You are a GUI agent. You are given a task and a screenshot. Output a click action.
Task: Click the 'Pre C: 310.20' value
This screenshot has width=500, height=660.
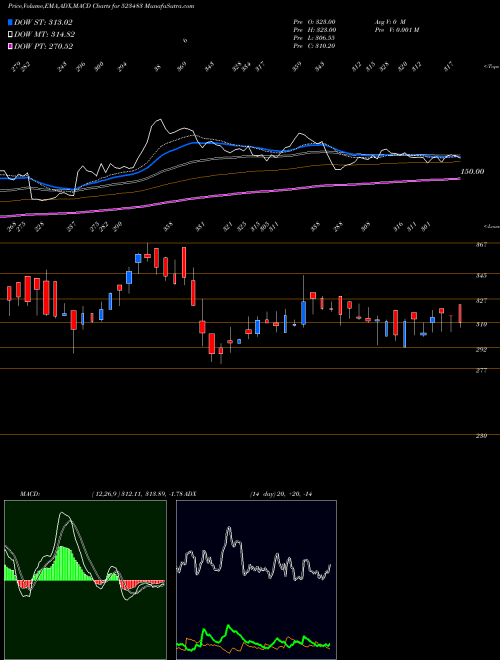pos(314,46)
